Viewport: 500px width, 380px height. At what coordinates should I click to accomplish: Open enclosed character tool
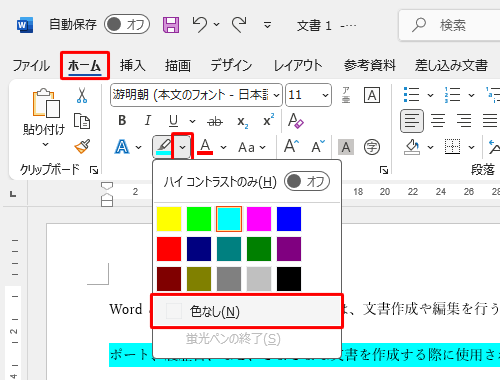click(372, 147)
